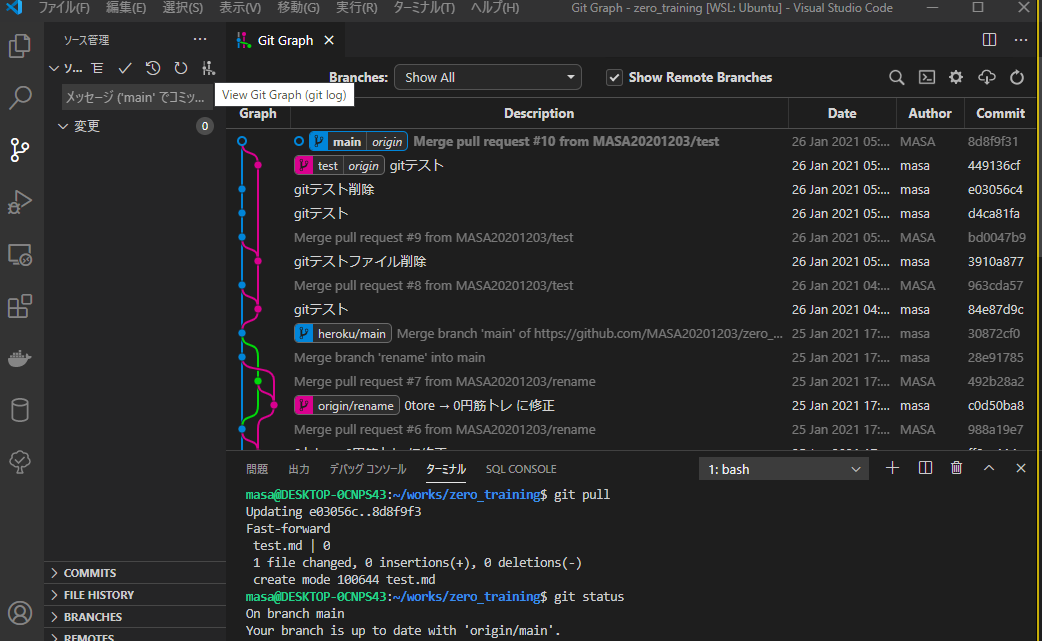Open the Docker view from the activity bar
This screenshot has width=1042, height=641.
pyautogui.click(x=21, y=358)
